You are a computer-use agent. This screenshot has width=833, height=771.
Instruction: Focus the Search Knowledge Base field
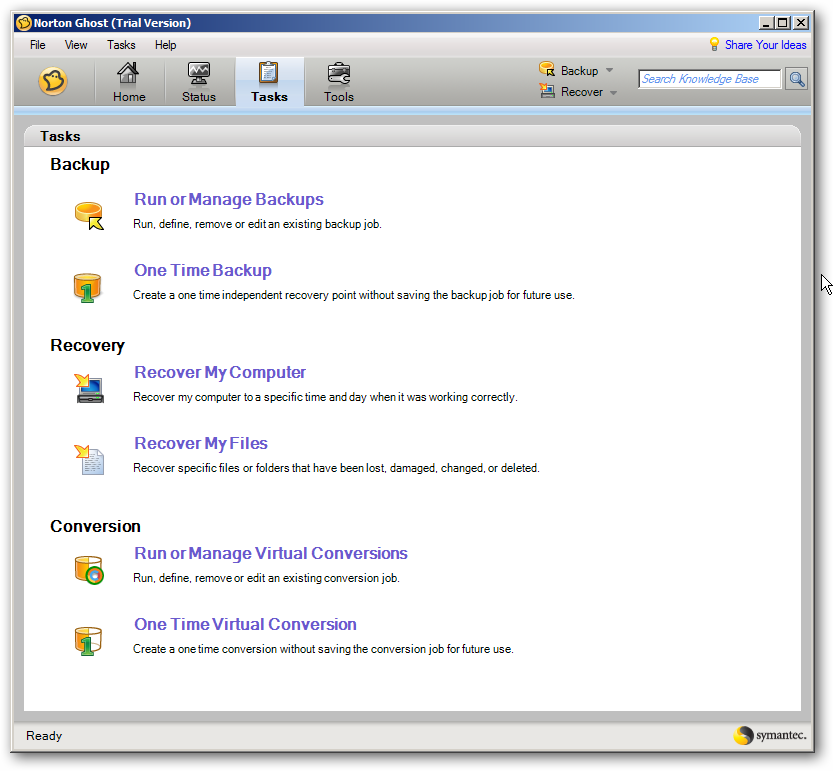point(710,79)
